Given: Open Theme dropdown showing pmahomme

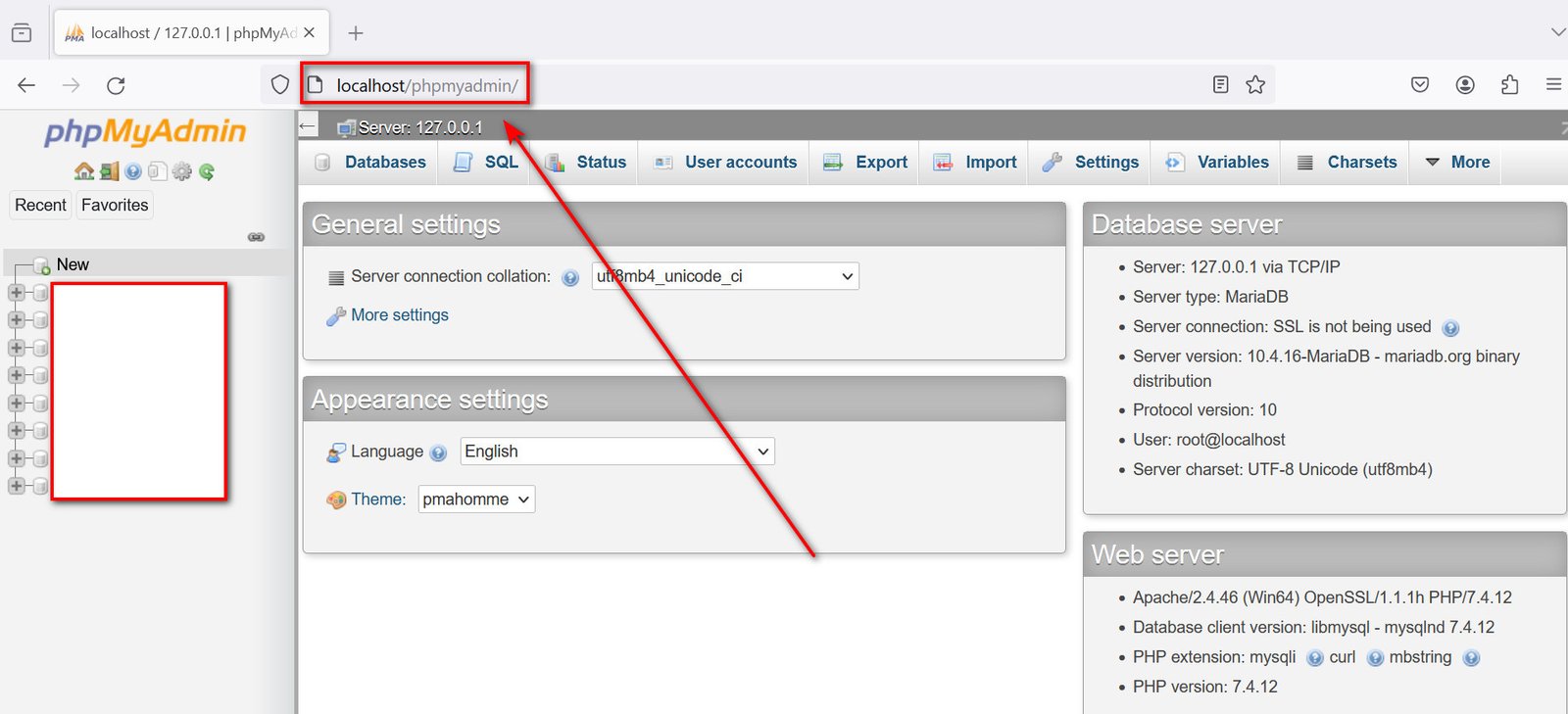Looking at the screenshot, I should tap(476, 500).
